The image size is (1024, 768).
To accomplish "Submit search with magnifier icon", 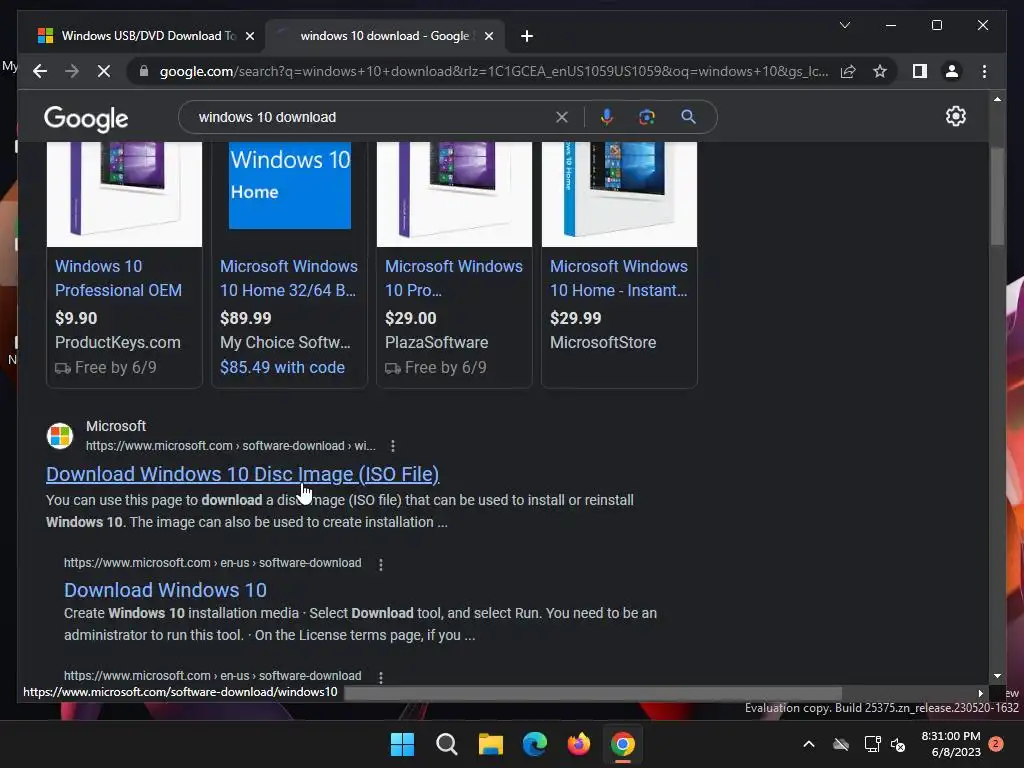I will pyautogui.click(x=688, y=117).
